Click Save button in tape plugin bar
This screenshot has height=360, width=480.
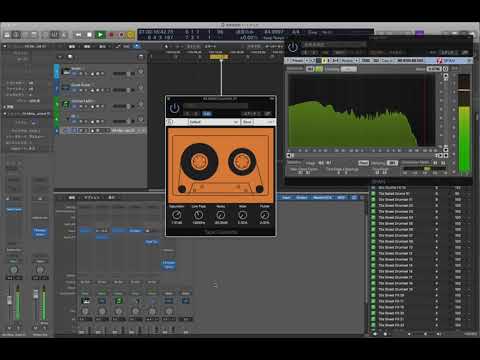tap(247, 122)
